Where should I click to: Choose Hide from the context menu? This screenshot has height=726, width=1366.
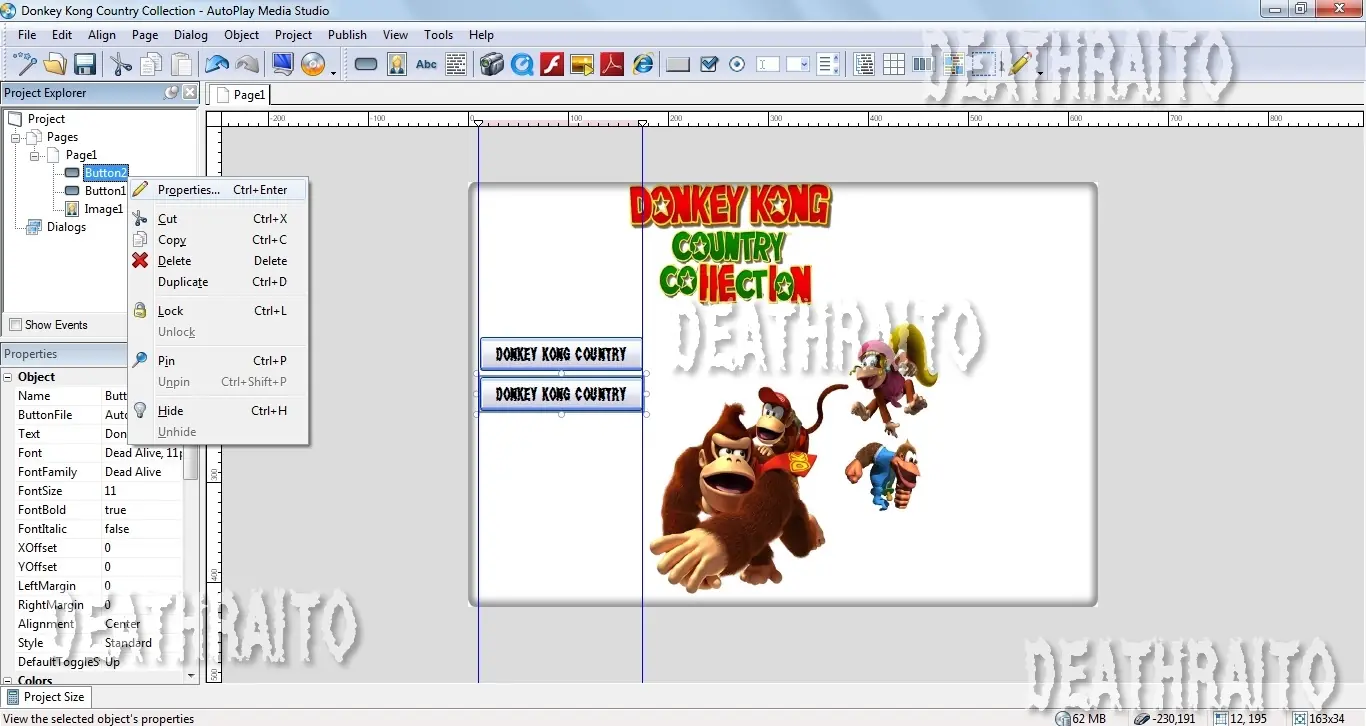pos(218,411)
